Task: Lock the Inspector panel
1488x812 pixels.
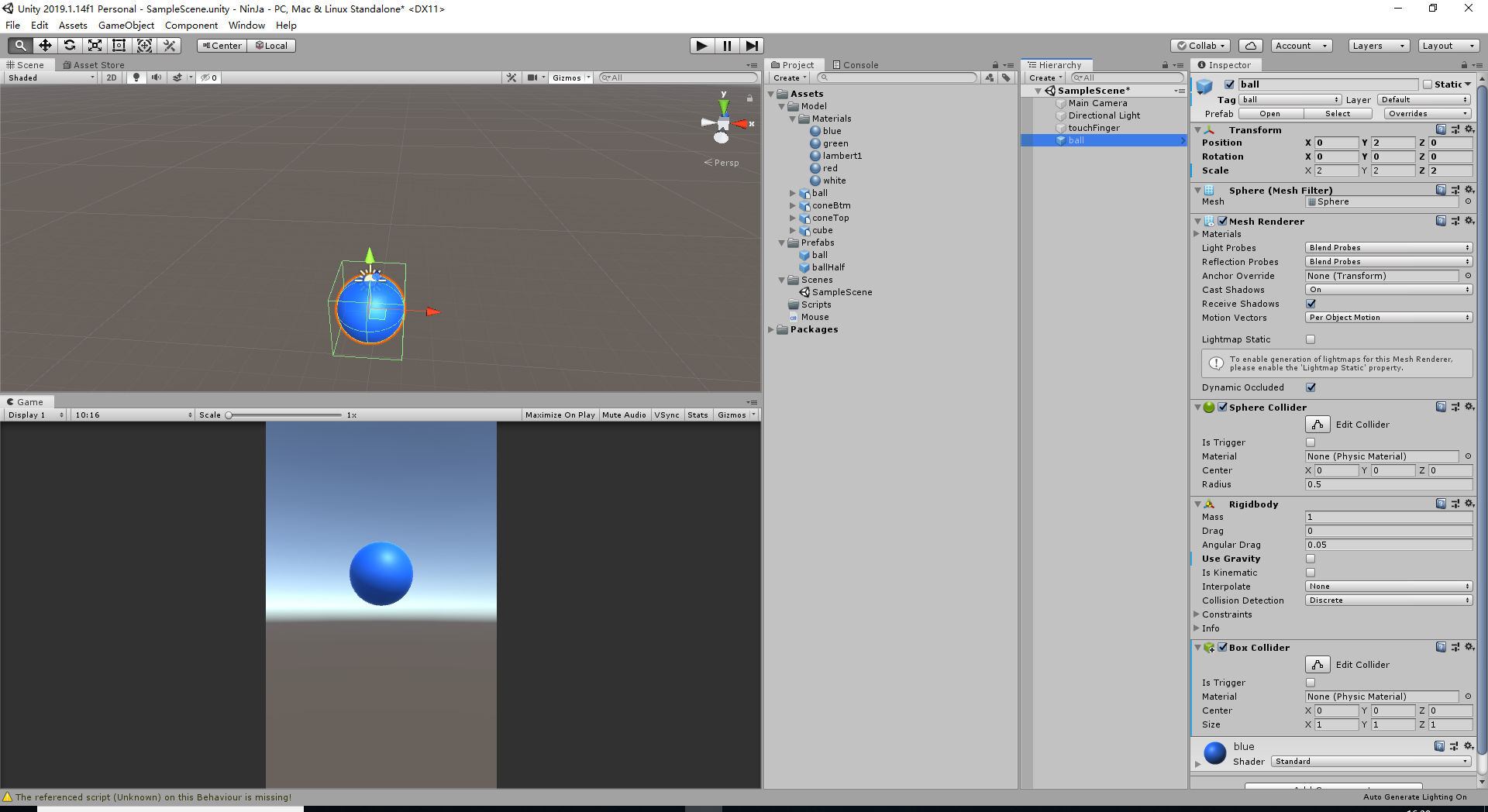Action: point(1464,65)
